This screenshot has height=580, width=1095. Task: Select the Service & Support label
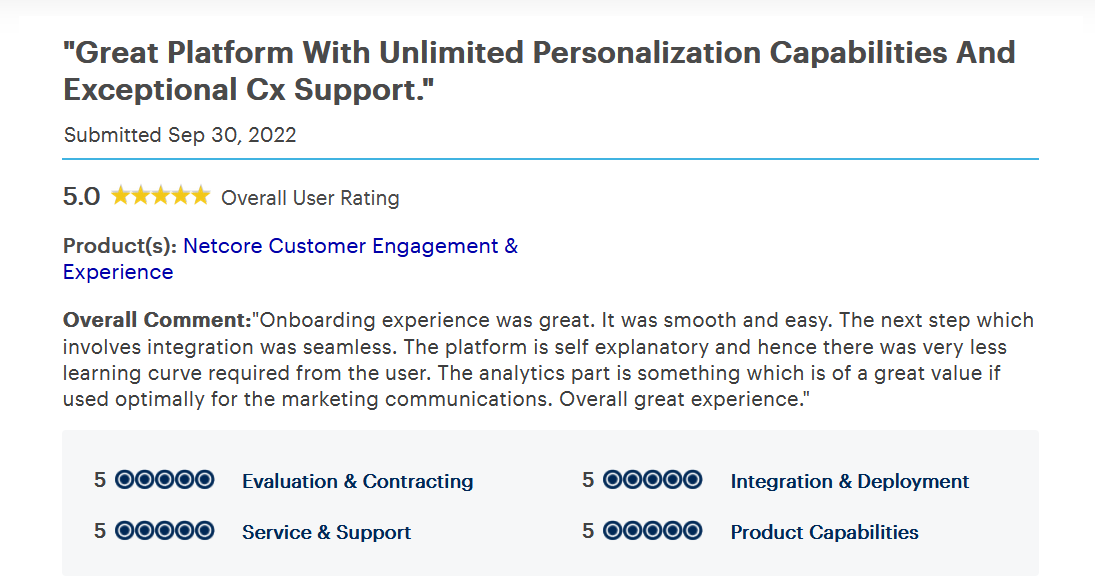(x=326, y=533)
